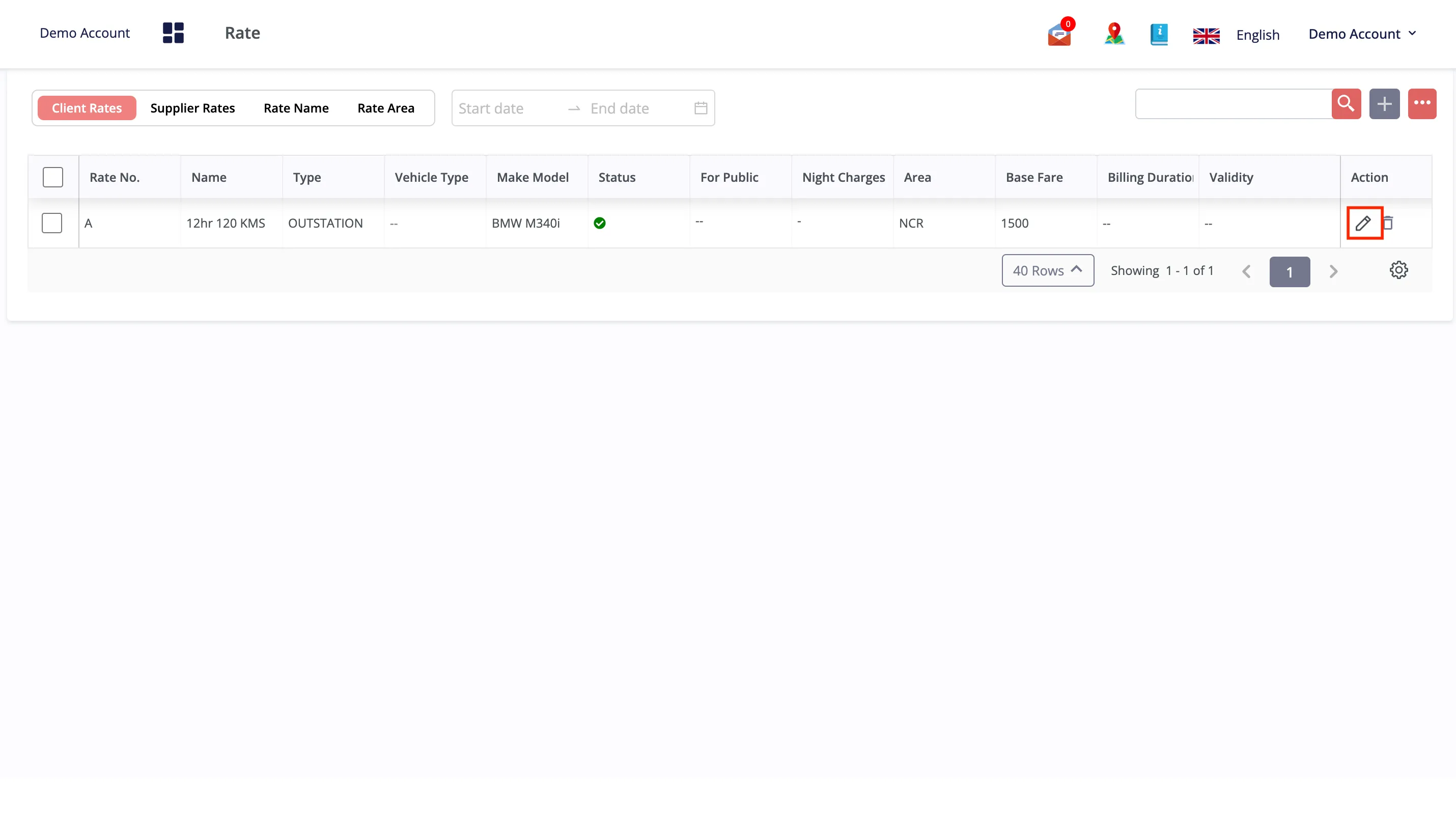Click green active status icon for rate A
1456x829 pixels.
[x=599, y=223]
